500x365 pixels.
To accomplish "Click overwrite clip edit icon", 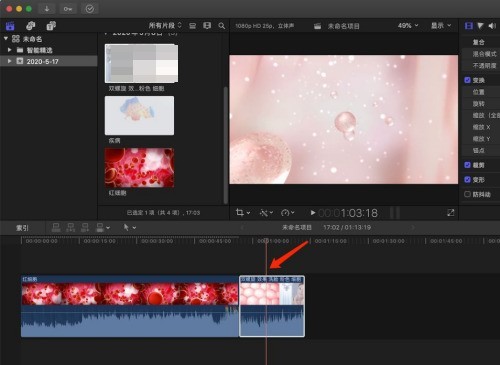I will 100,228.
